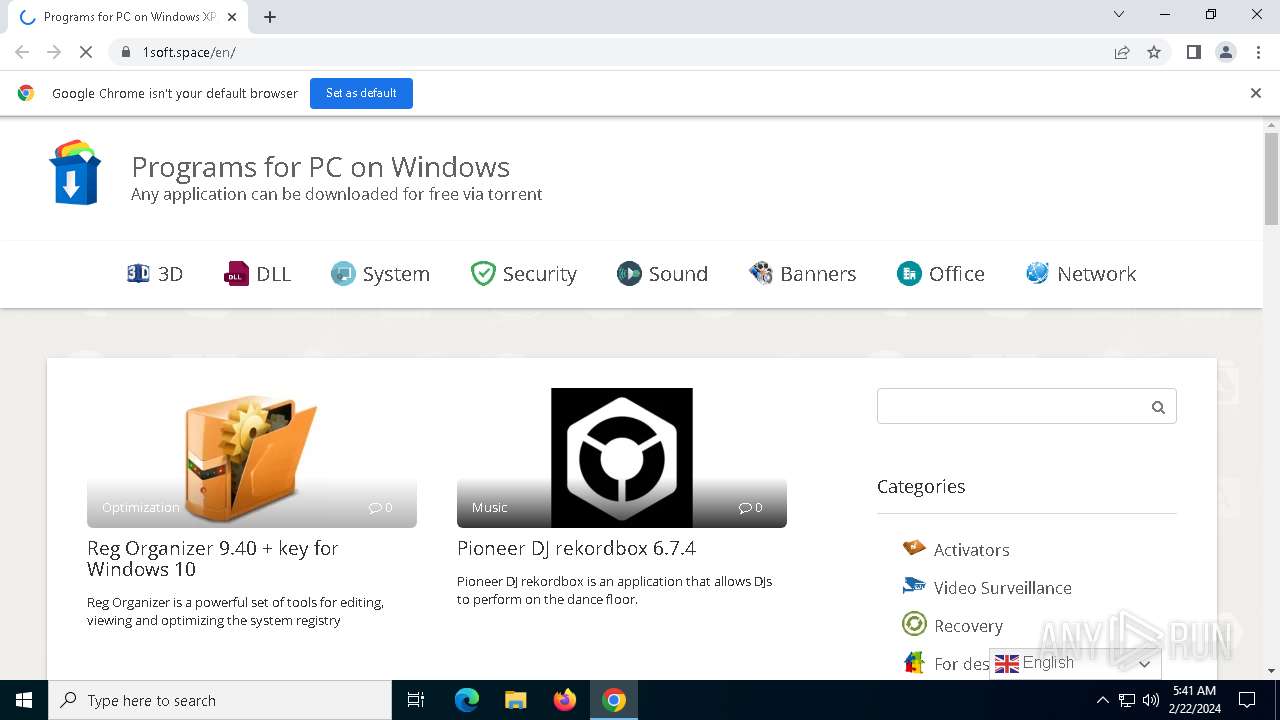The width and height of the screenshot is (1280, 720).
Task: Open the System menu item
Action: (x=381, y=274)
